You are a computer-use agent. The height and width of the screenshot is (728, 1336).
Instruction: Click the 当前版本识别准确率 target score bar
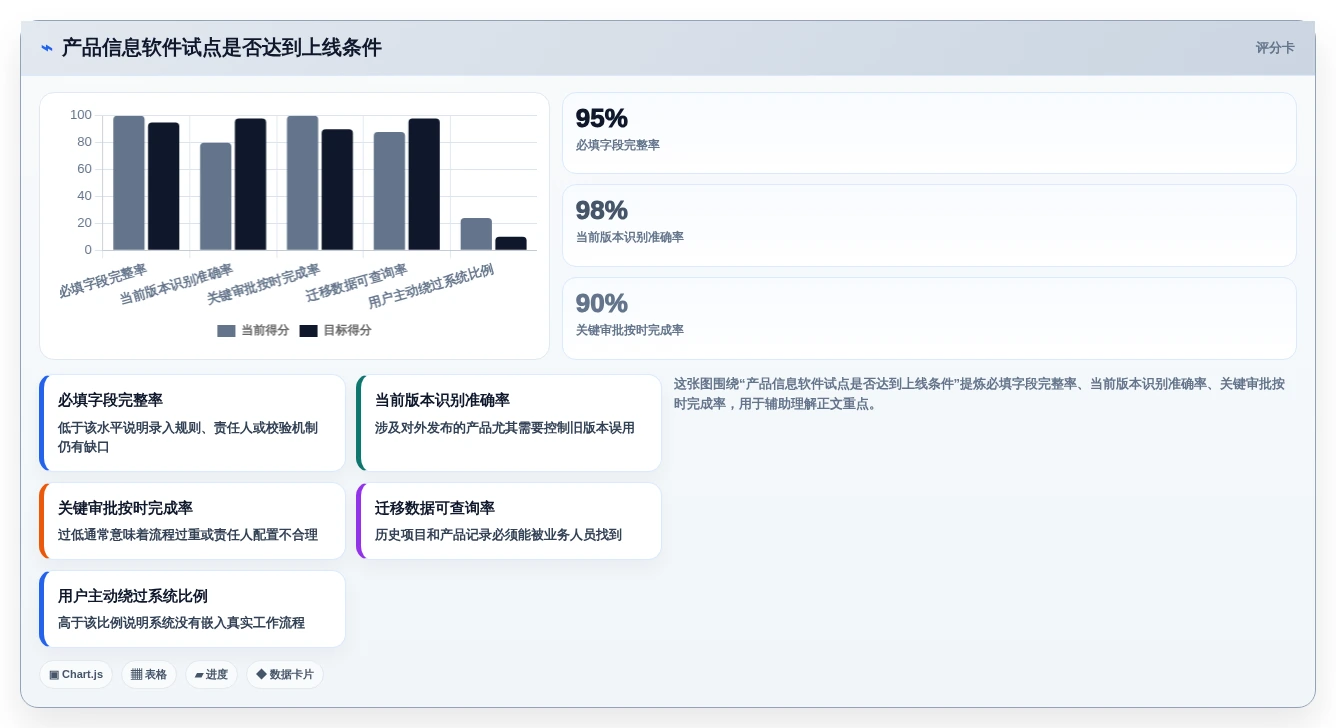pos(251,184)
